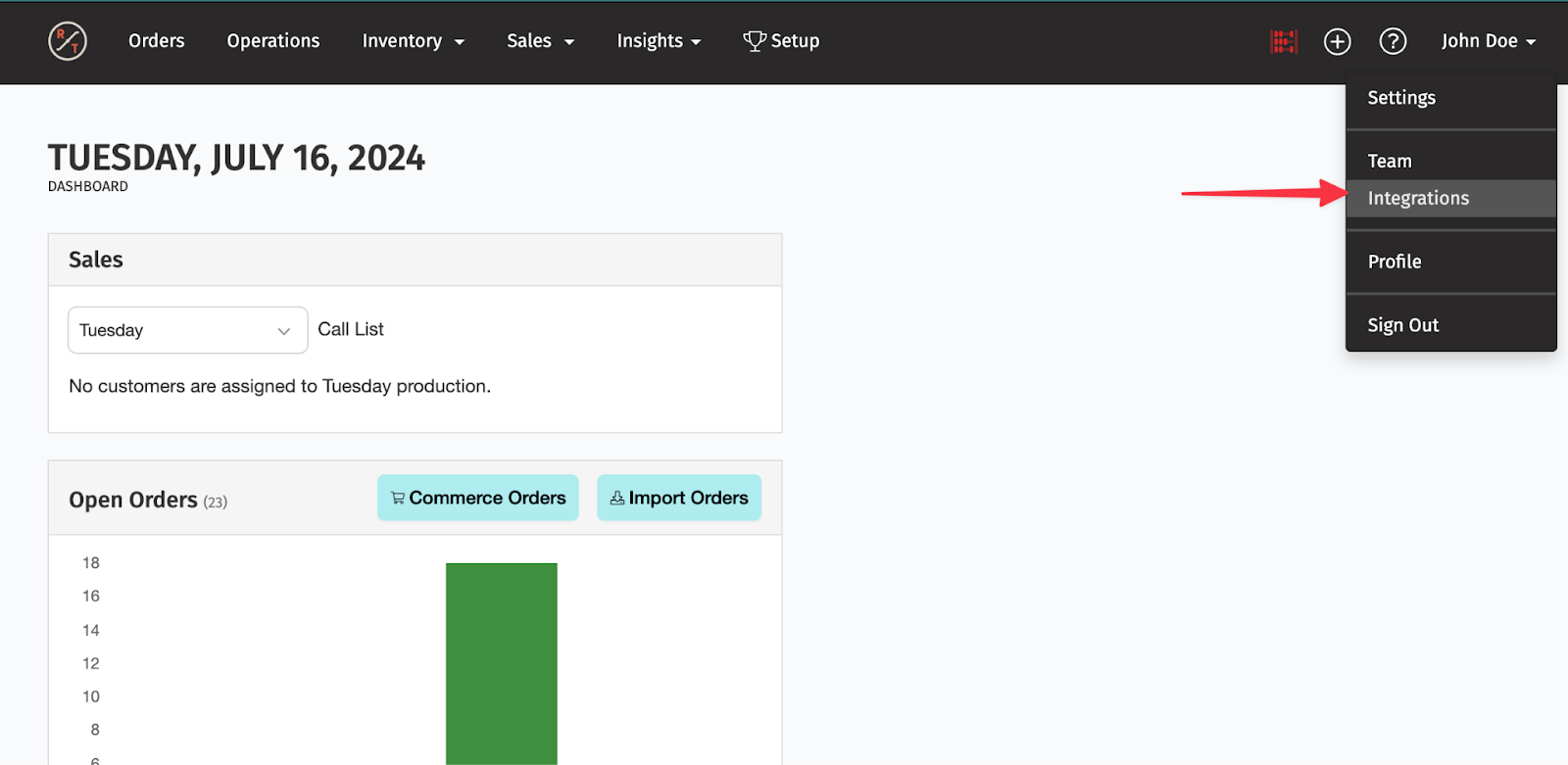Screen dimensions: 1568x765
Task: Click the cart icon on Commerce Orders
Action: click(398, 498)
